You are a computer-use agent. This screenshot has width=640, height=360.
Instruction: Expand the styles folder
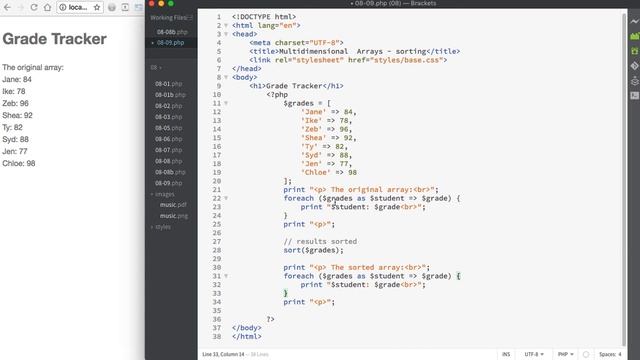[161, 227]
